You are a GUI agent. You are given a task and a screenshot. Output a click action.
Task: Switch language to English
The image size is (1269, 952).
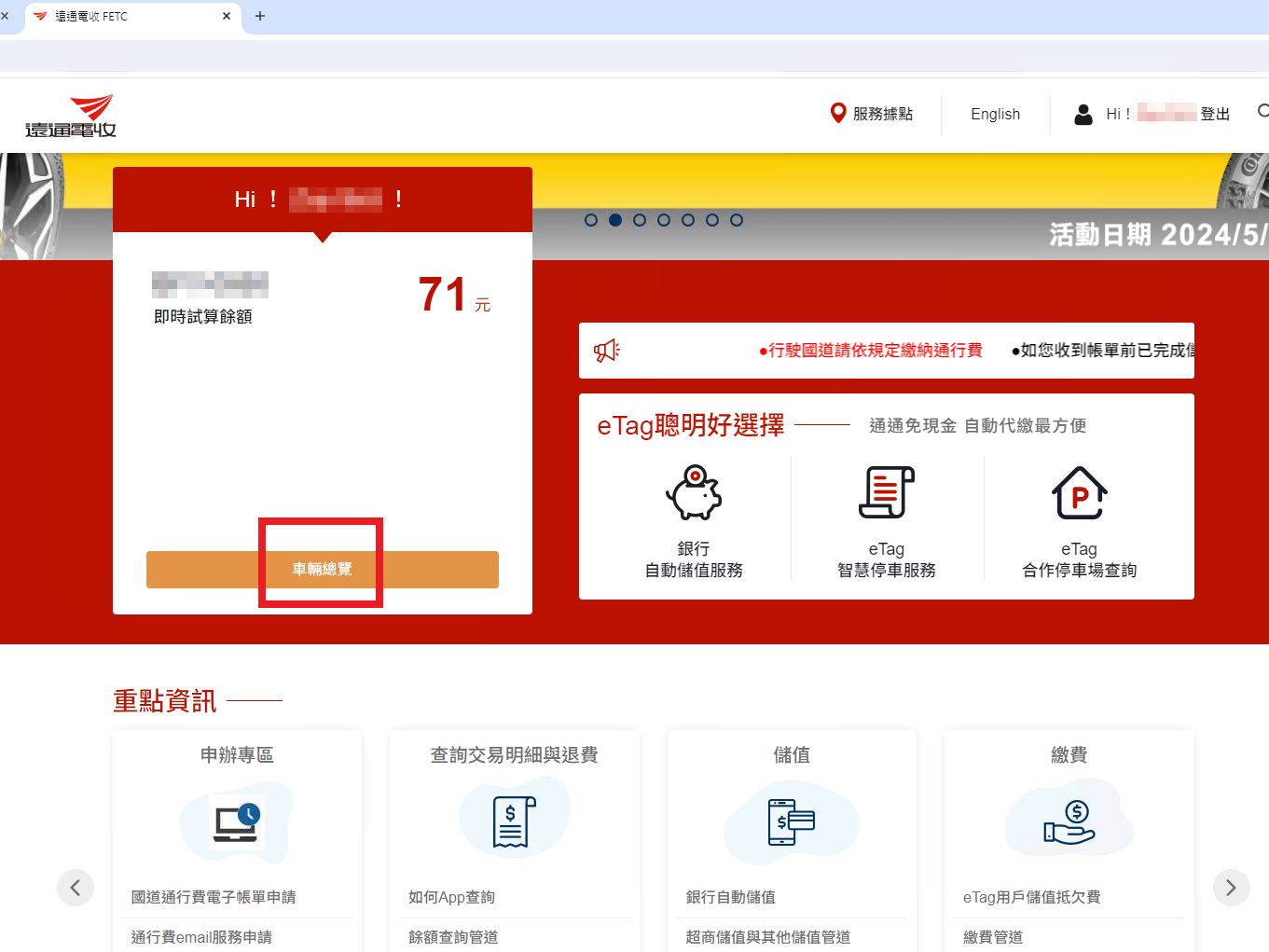pyautogui.click(x=995, y=114)
